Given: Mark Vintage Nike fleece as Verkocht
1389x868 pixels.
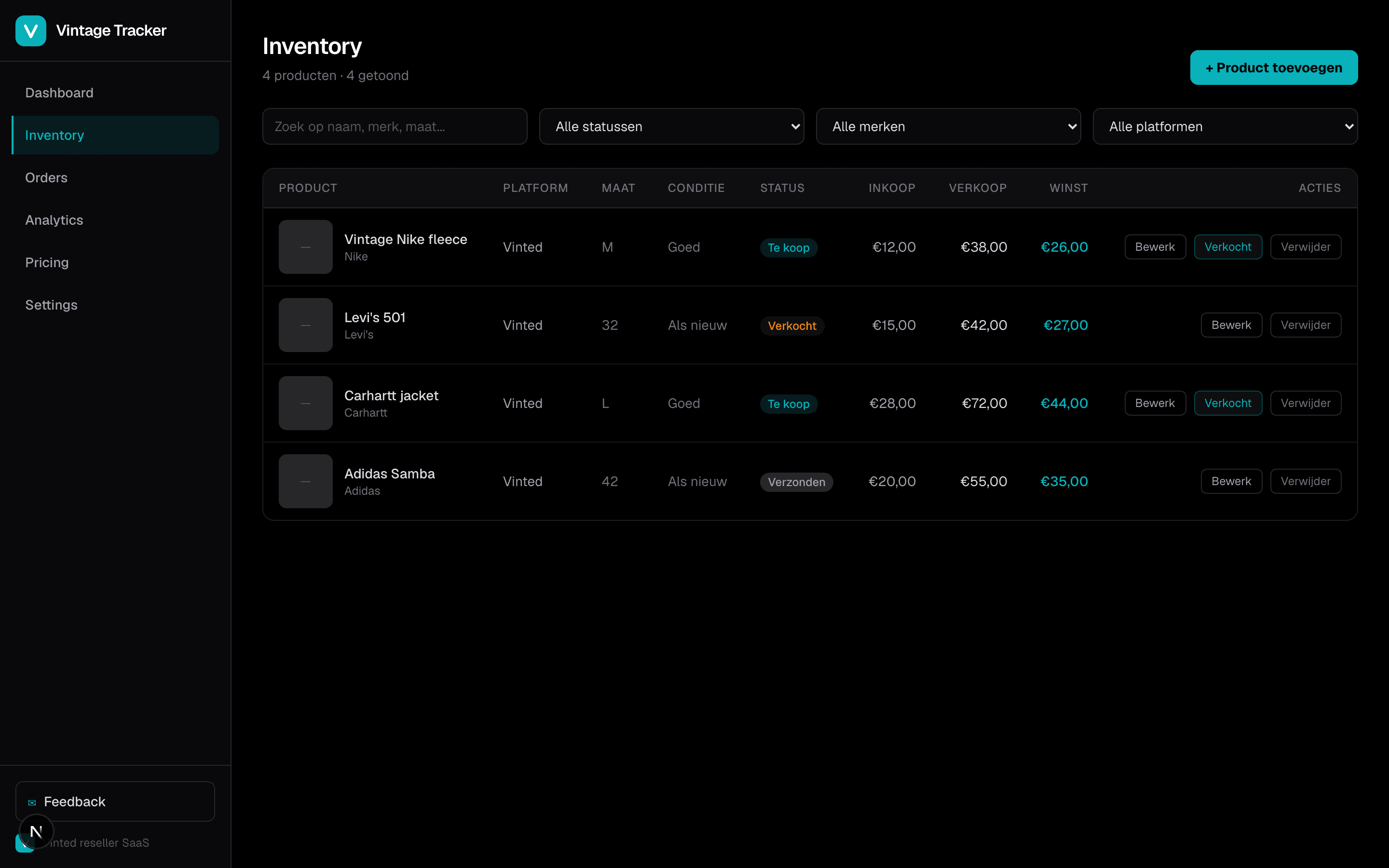Looking at the screenshot, I should (1228, 247).
